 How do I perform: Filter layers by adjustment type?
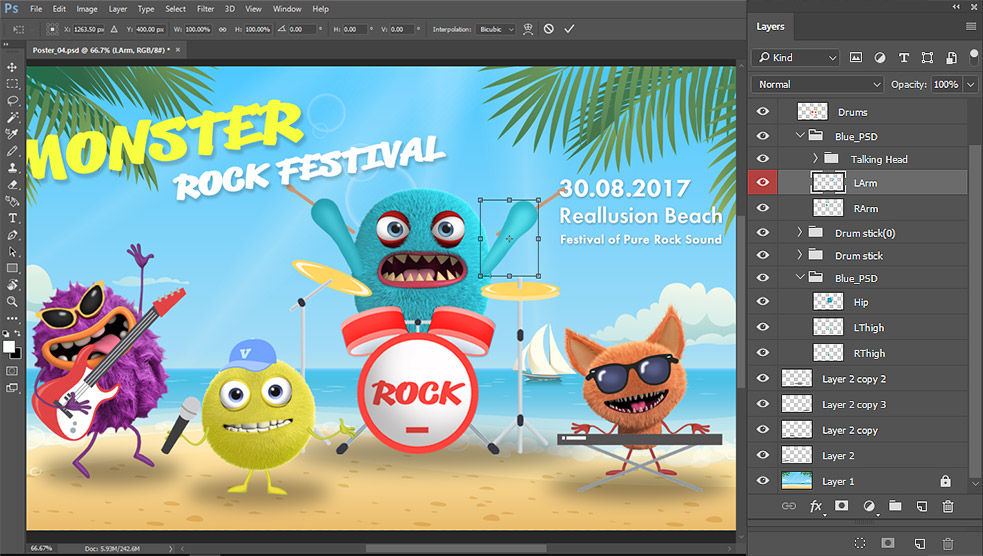(880, 58)
